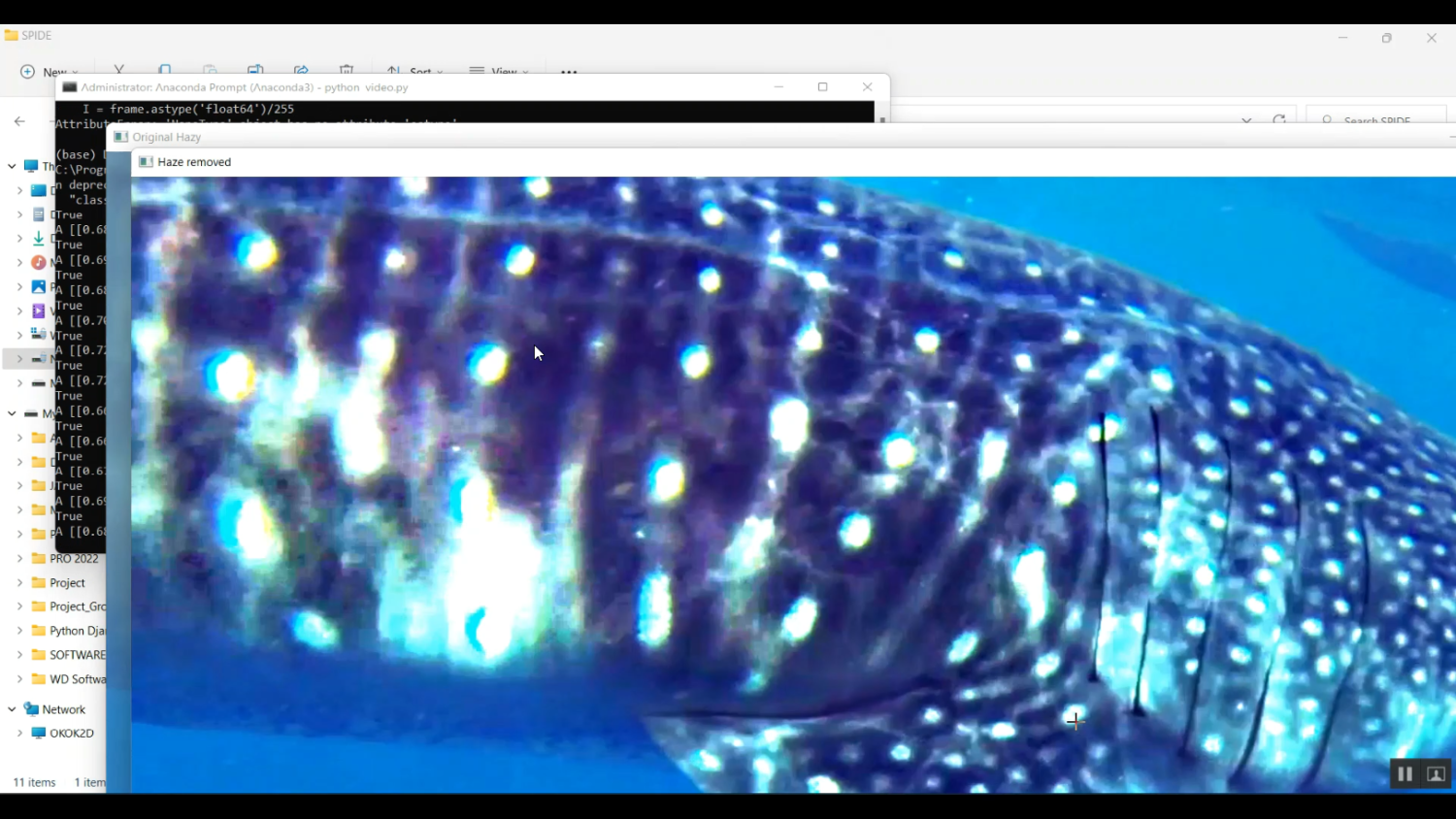Click the Original Hazy window title
Image resolution: width=1456 pixels, height=819 pixels.
click(x=167, y=137)
